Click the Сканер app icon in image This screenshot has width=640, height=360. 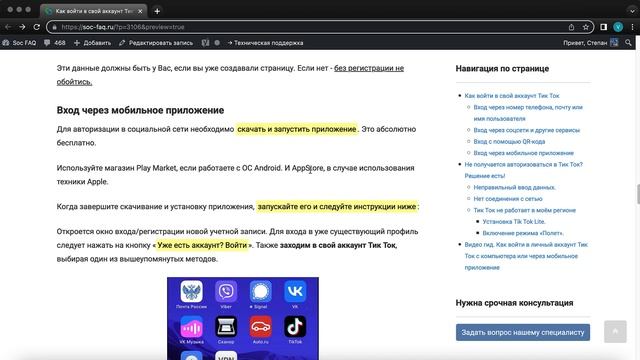coord(226,327)
